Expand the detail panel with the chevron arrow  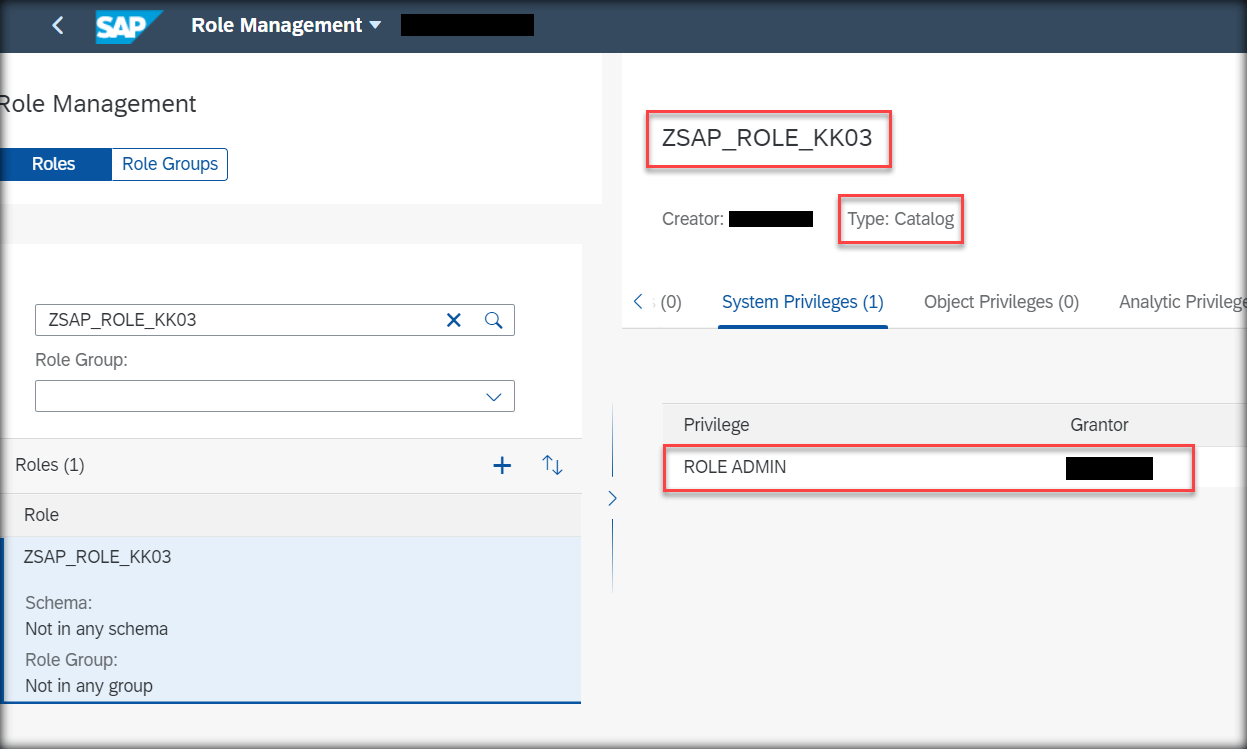tap(613, 498)
